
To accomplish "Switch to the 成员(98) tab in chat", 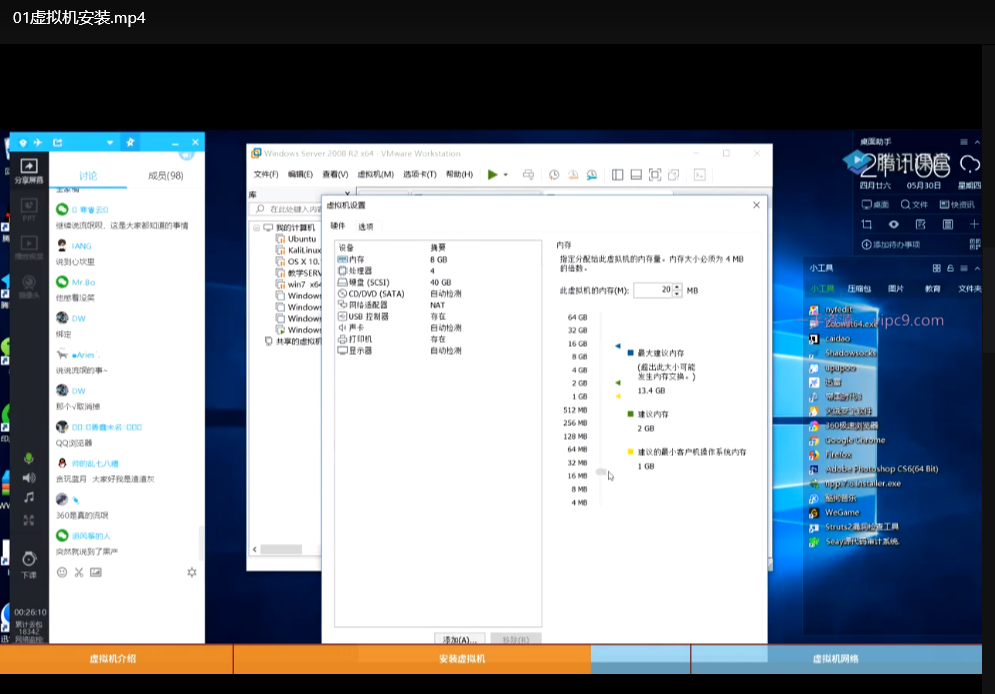I will click(166, 176).
